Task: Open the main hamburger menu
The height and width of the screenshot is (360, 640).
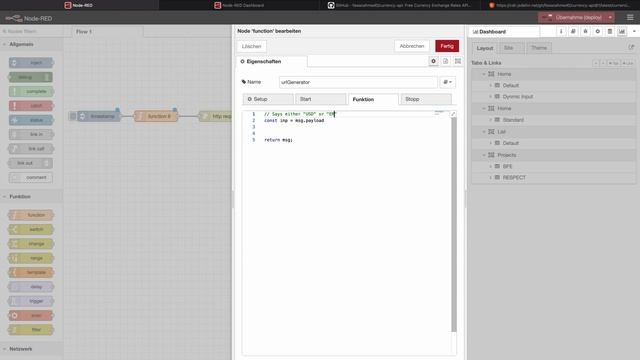Action: 630,18
